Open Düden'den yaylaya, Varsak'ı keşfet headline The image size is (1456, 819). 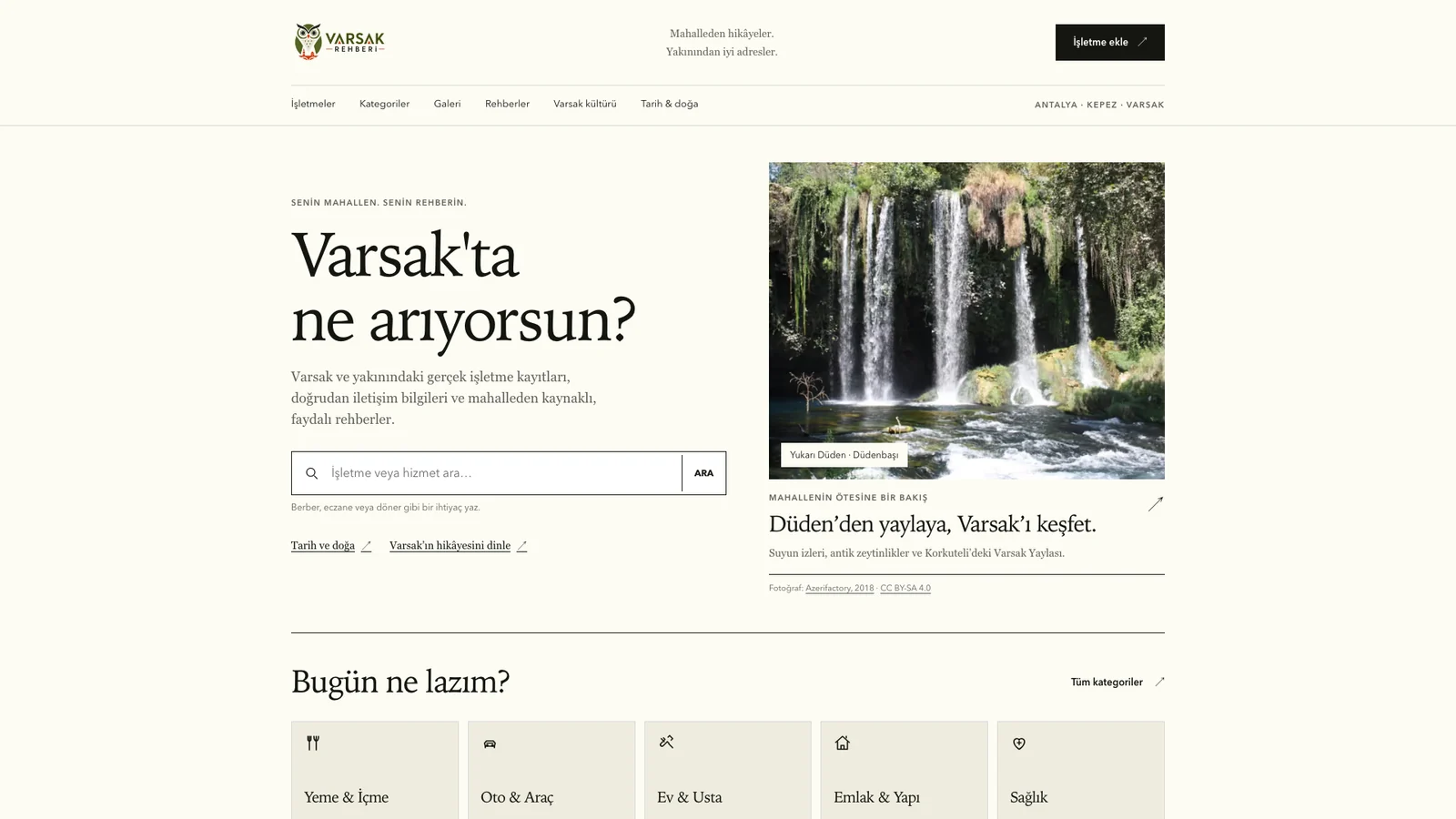tap(933, 524)
